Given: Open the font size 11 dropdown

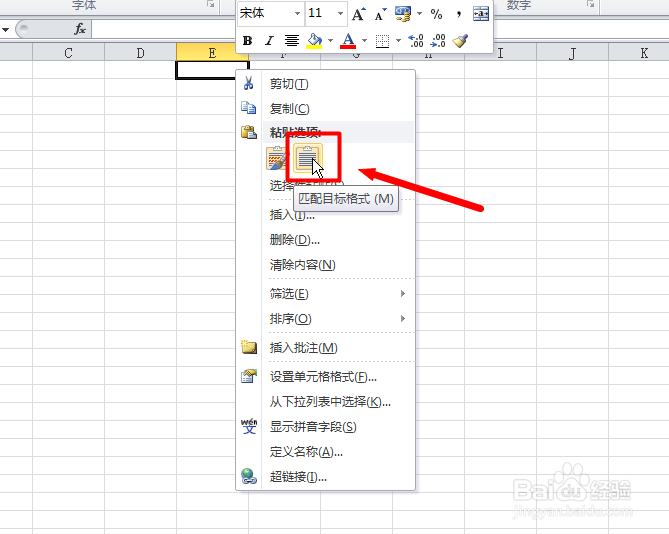Looking at the screenshot, I should click(340, 14).
